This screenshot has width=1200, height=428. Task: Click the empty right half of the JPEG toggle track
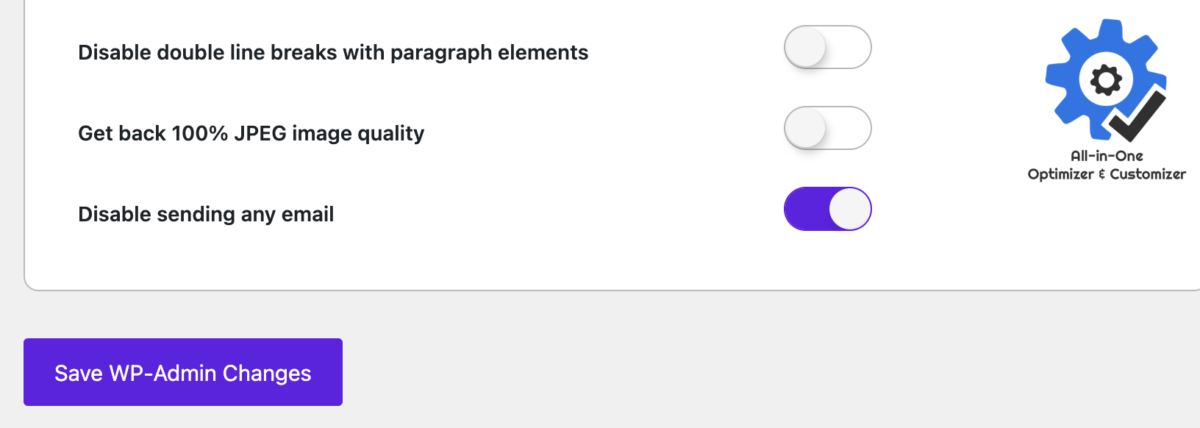tap(850, 128)
